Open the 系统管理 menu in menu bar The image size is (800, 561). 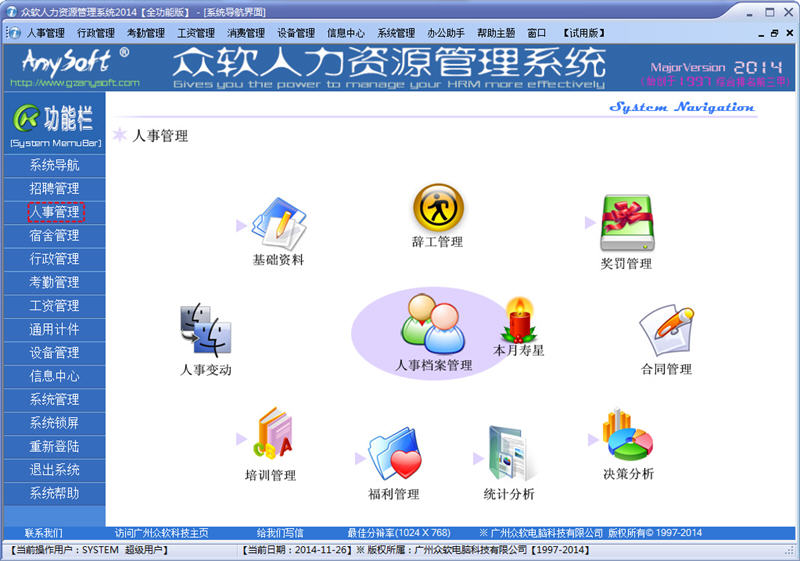[396, 34]
